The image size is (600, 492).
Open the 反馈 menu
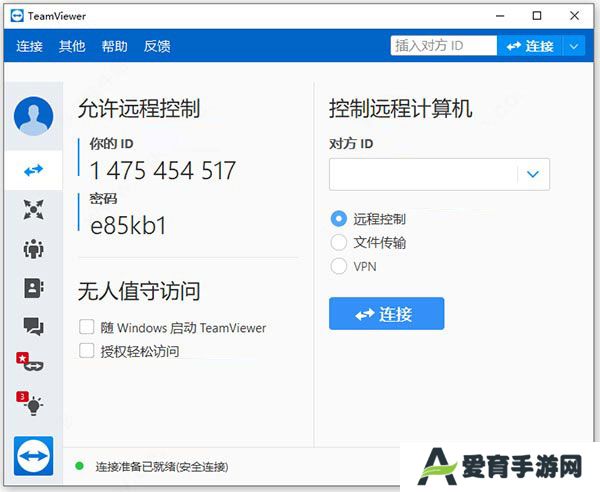pos(157,46)
